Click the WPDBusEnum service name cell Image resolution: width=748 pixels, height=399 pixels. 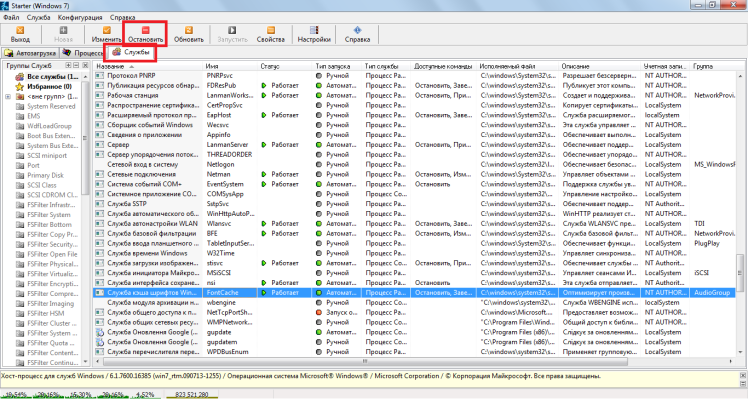click(228, 352)
